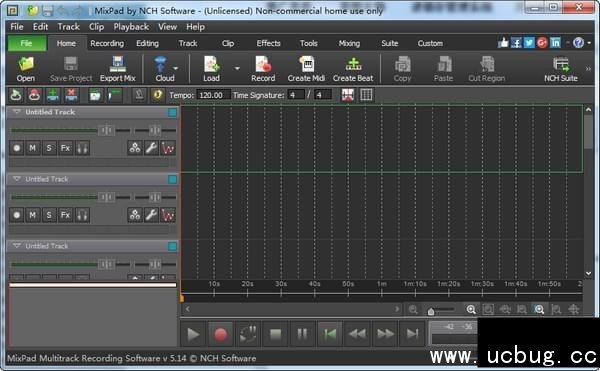Click the red Record transport button
Image resolution: width=600 pixels, height=371 pixels.
220,334
